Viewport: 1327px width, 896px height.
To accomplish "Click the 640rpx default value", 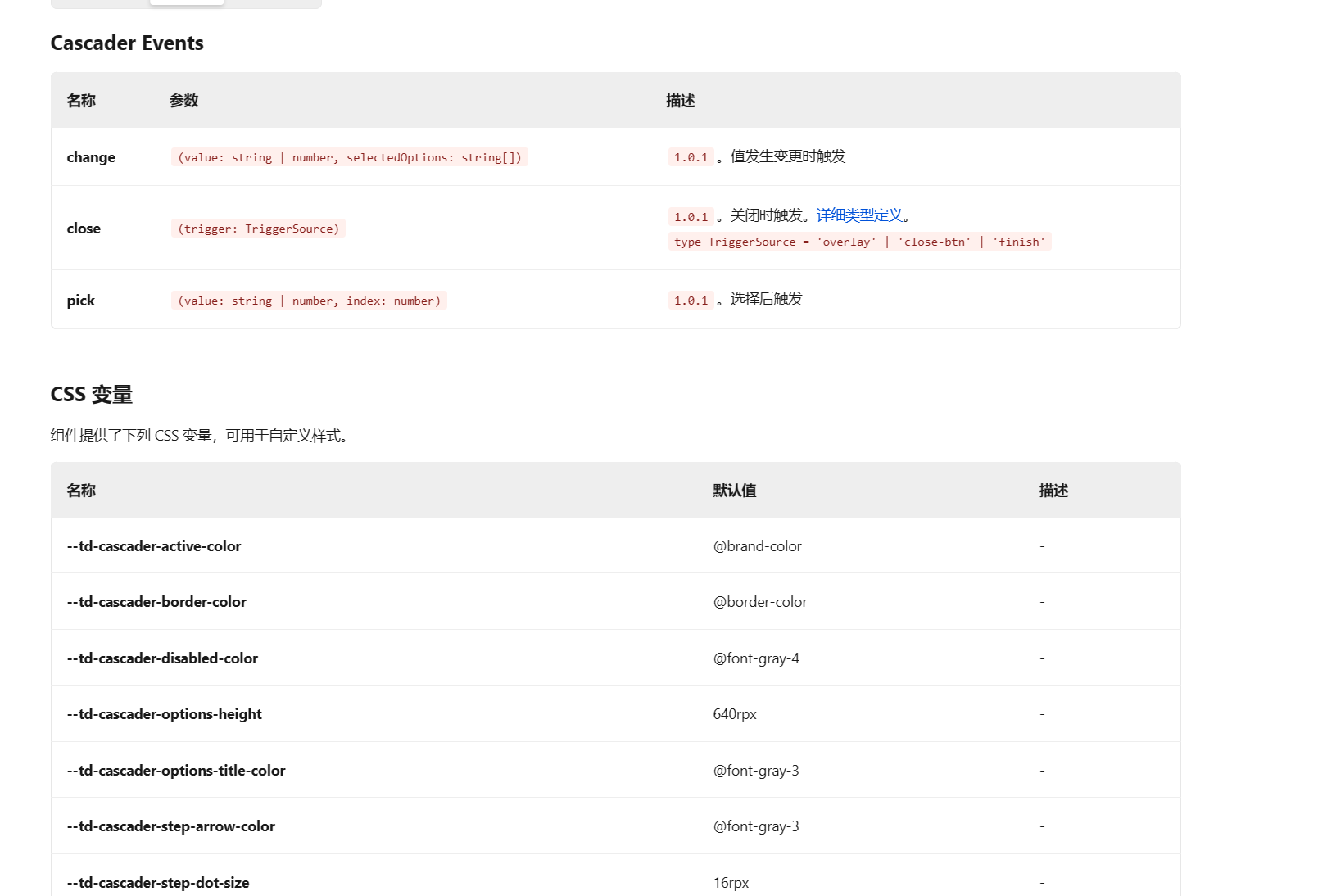I will [735, 714].
